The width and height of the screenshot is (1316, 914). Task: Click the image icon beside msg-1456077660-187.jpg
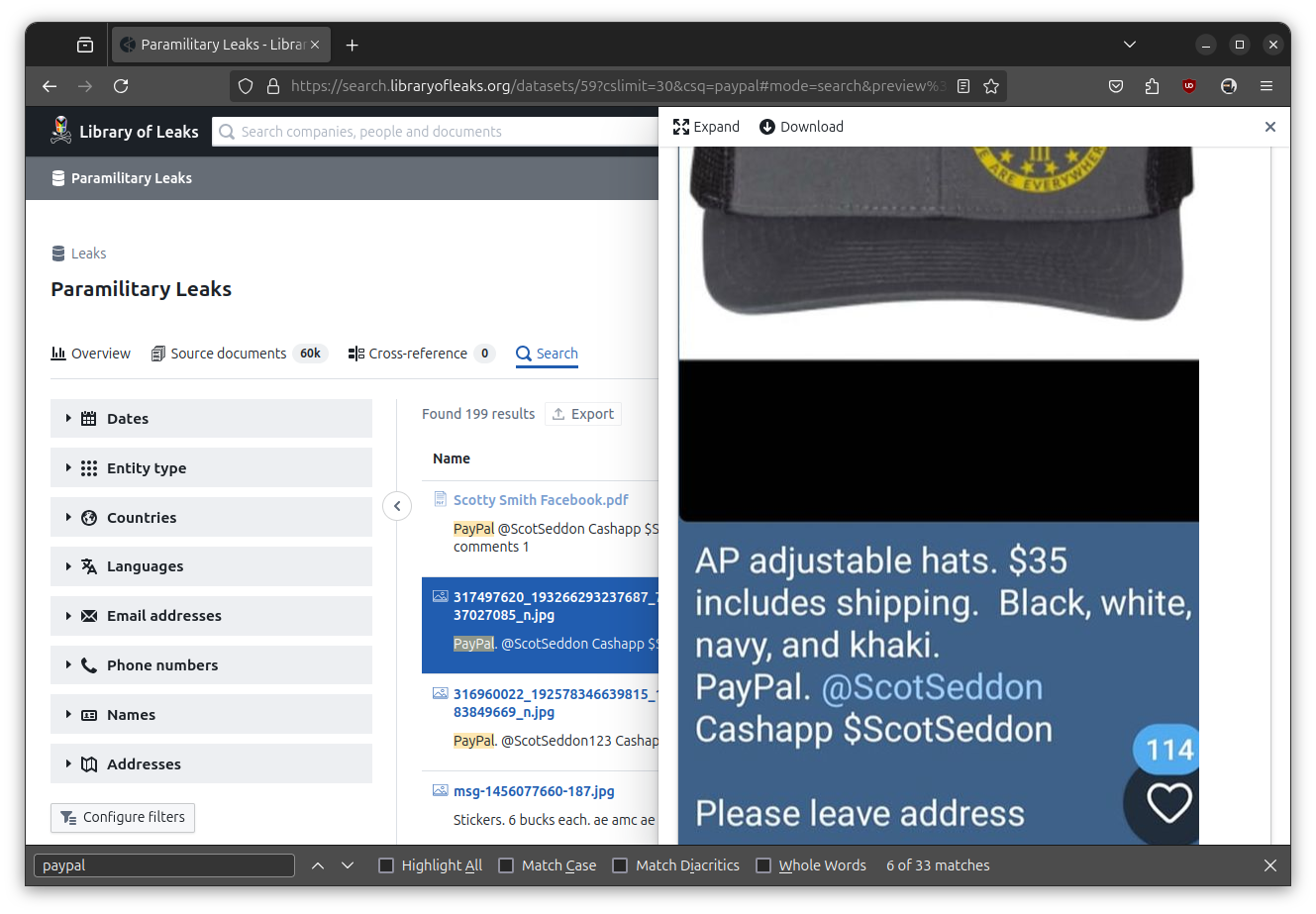point(441,790)
